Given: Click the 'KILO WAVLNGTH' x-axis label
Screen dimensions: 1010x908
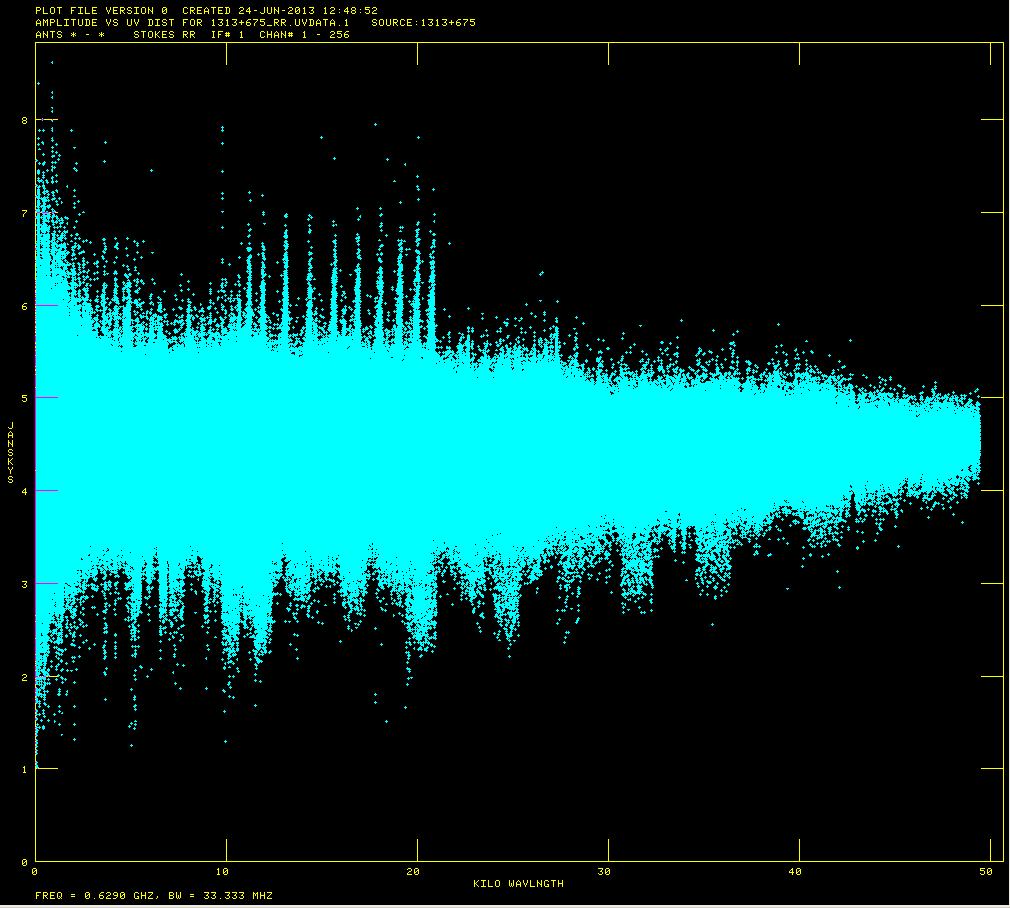Looking at the screenshot, I should 518,884.
